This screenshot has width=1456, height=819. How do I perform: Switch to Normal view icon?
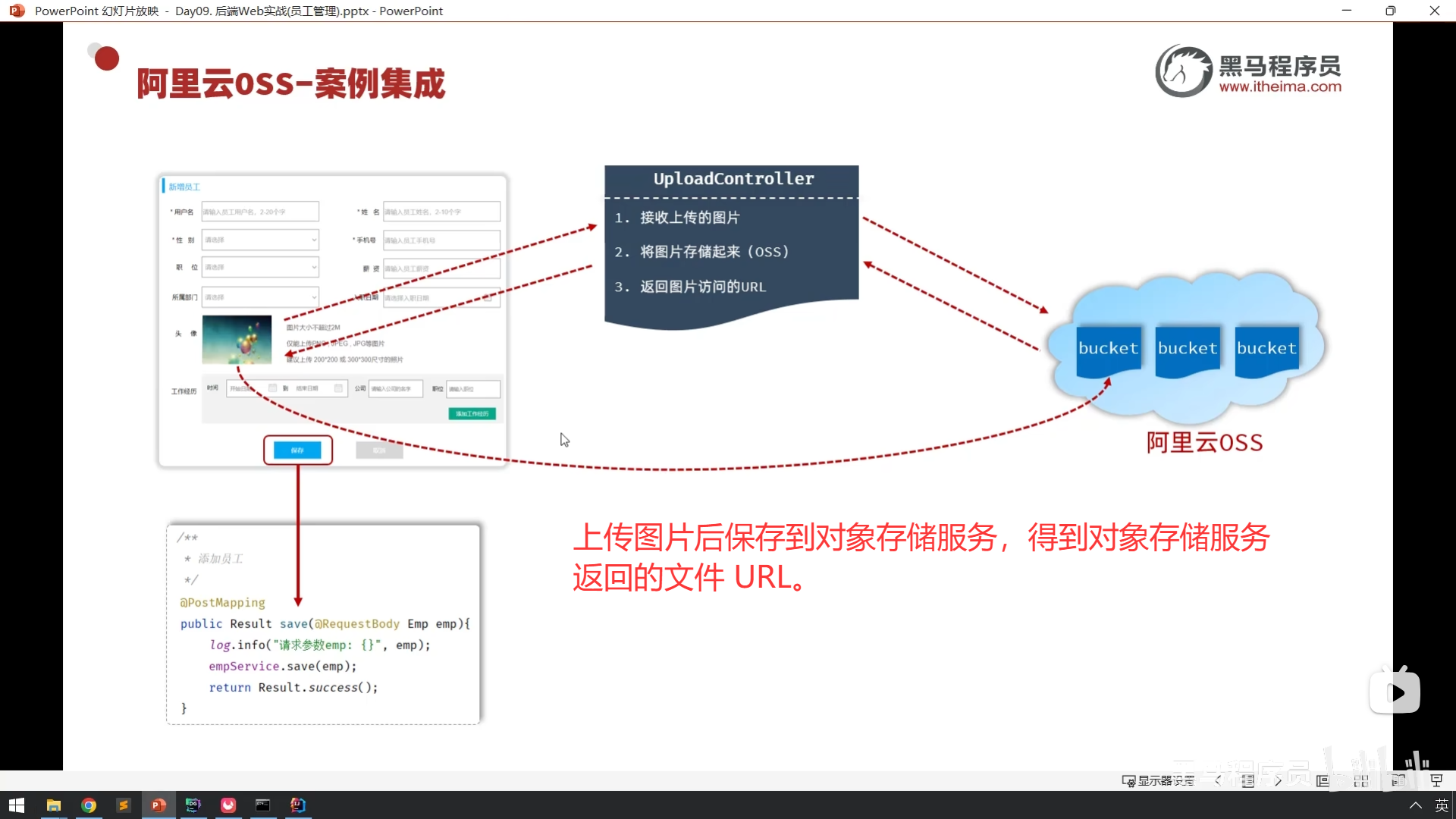(1323, 780)
